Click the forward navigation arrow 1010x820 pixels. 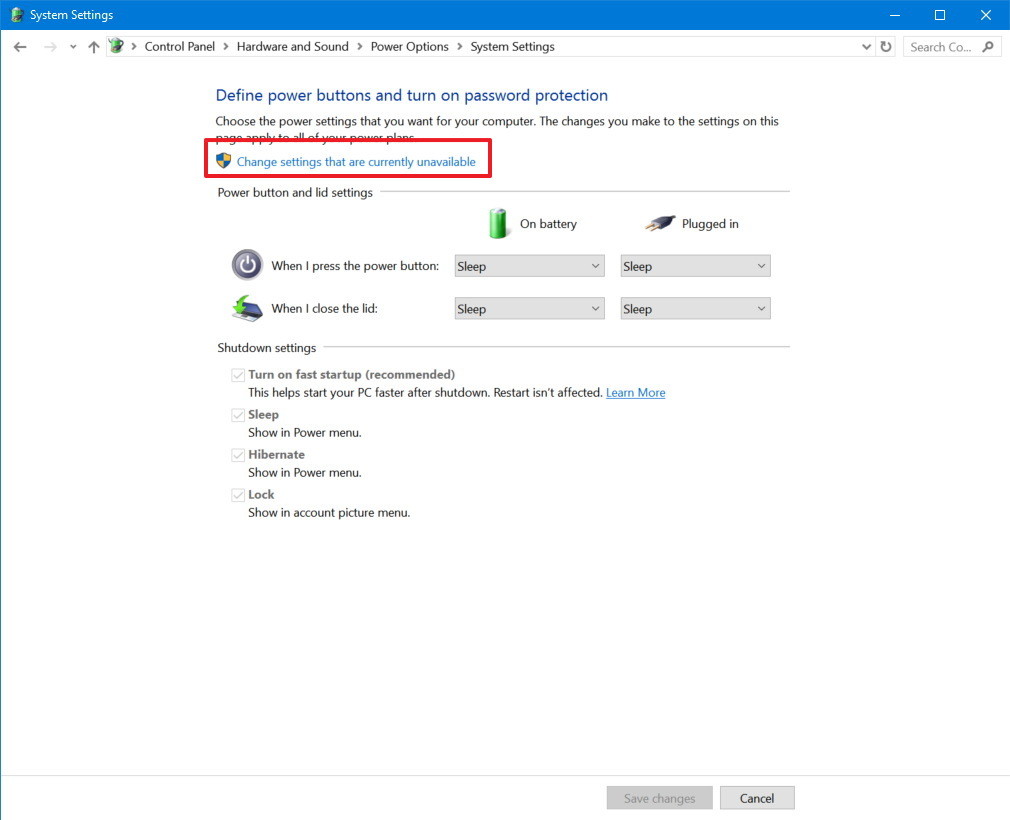pyautogui.click(x=48, y=46)
